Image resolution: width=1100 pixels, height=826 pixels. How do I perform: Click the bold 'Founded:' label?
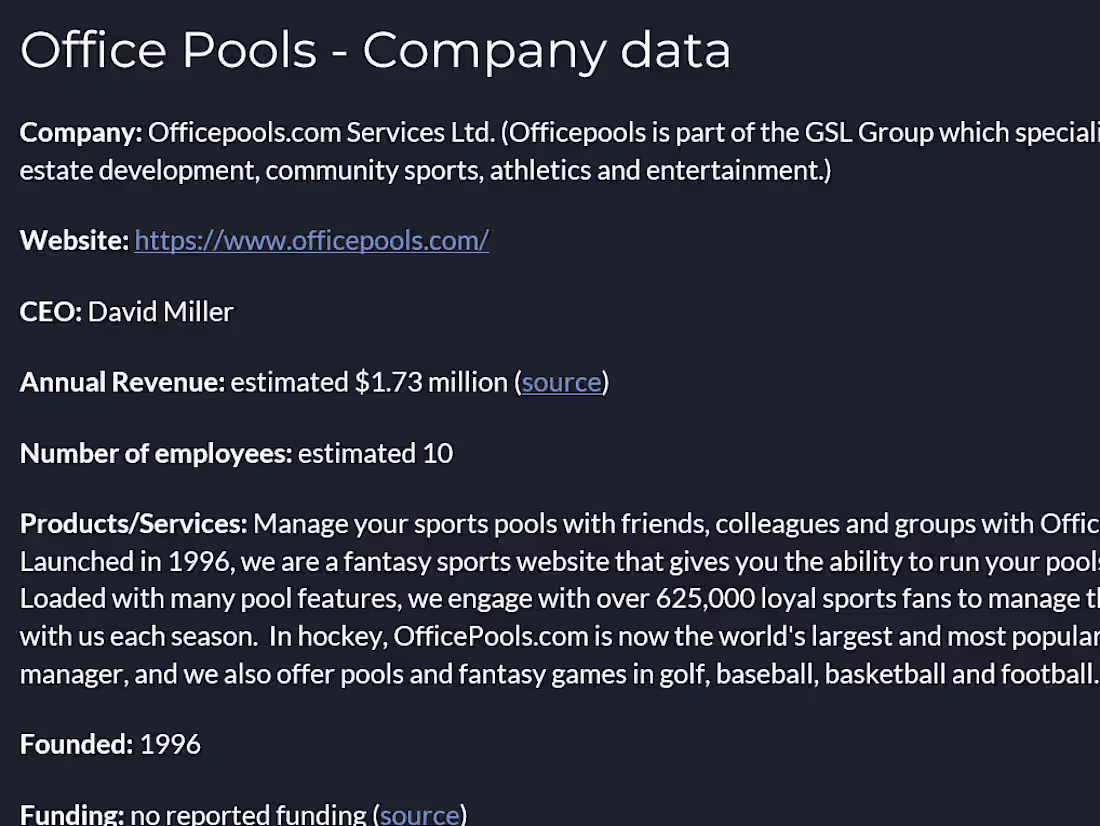76,744
